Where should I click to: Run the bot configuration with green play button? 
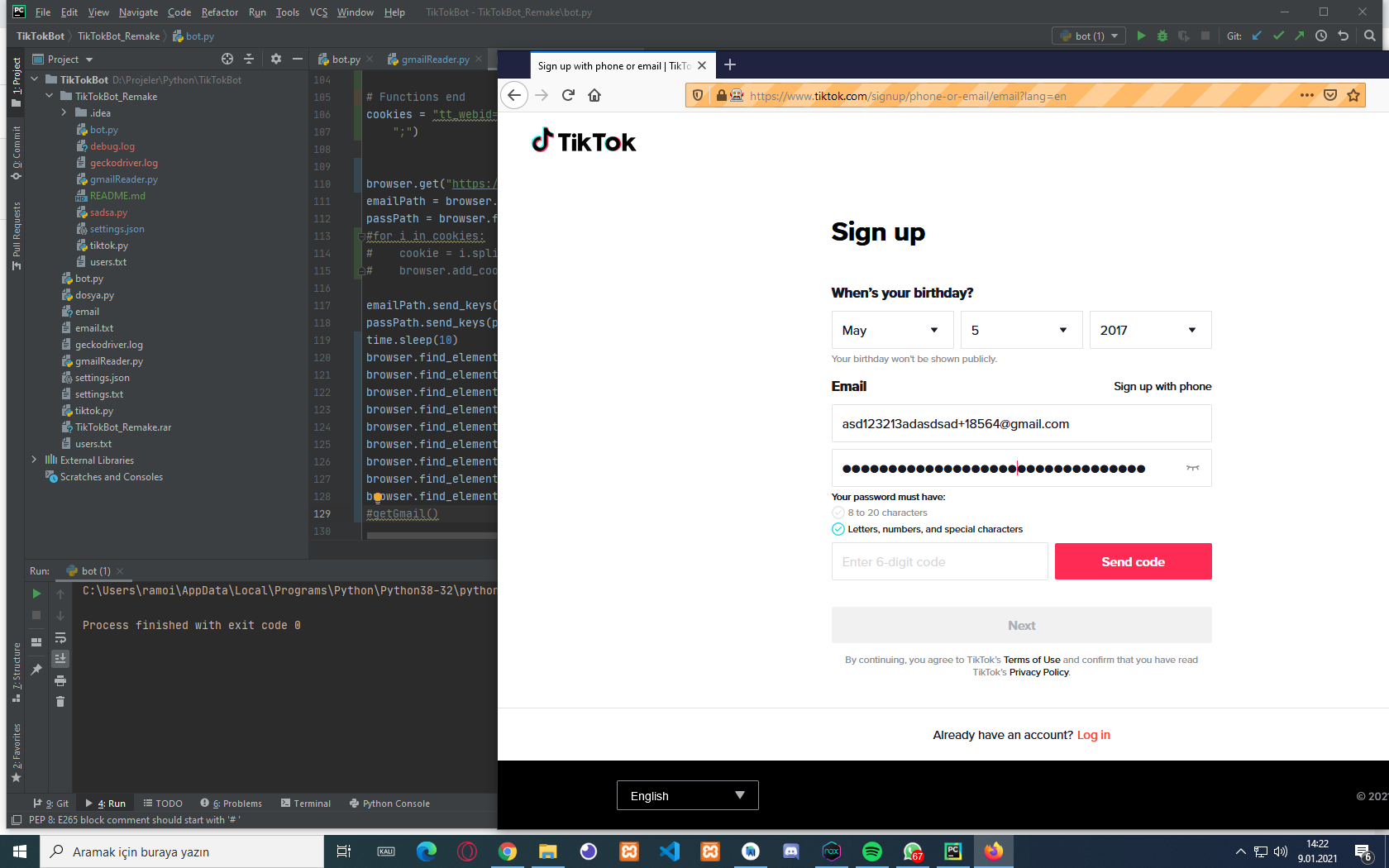tap(1141, 36)
